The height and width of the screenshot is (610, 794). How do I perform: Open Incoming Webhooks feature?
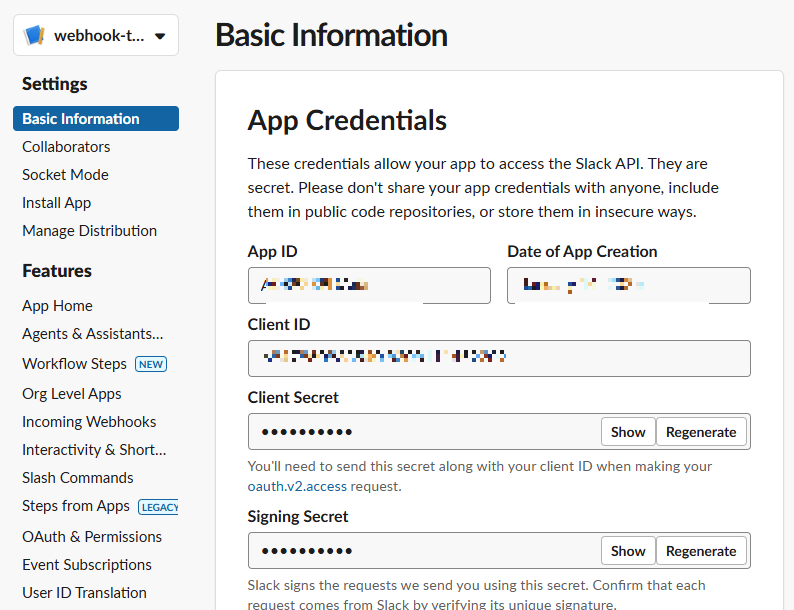(x=89, y=422)
